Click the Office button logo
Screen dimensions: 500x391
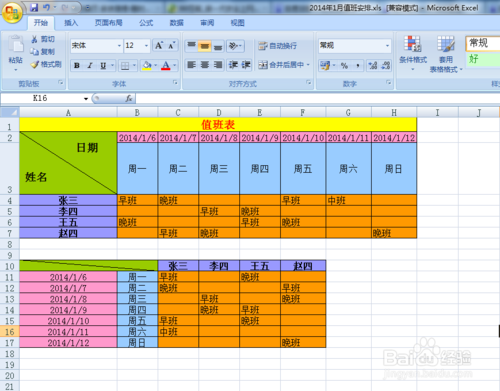point(12,13)
